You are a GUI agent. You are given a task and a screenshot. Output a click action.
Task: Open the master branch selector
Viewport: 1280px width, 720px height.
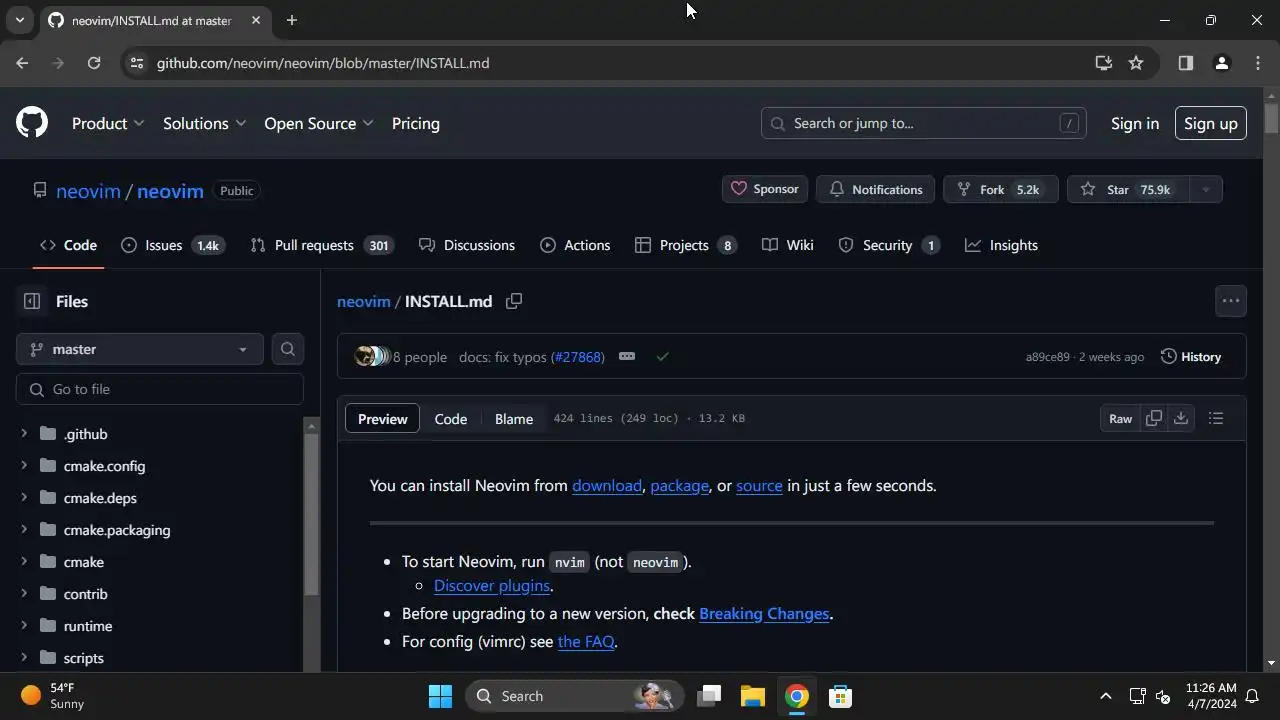click(140, 349)
